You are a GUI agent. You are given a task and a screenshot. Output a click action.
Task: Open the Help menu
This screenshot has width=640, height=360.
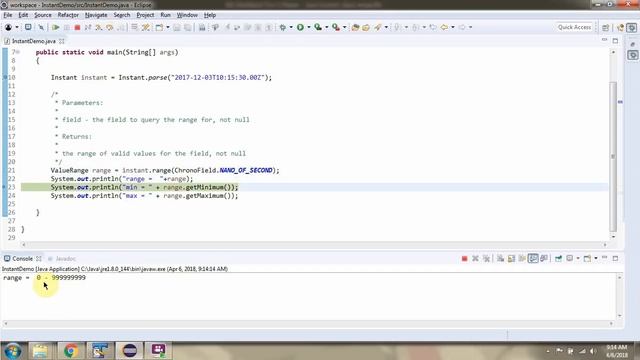tap(210, 15)
